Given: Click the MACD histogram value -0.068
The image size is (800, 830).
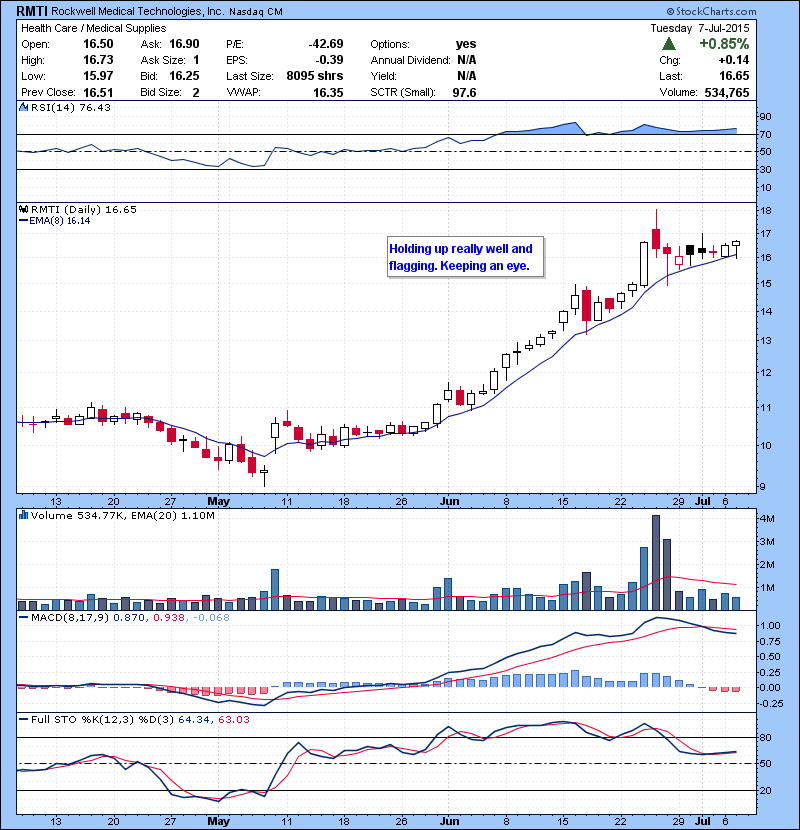Looking at the screenshot, I should (x=212, y=618).
